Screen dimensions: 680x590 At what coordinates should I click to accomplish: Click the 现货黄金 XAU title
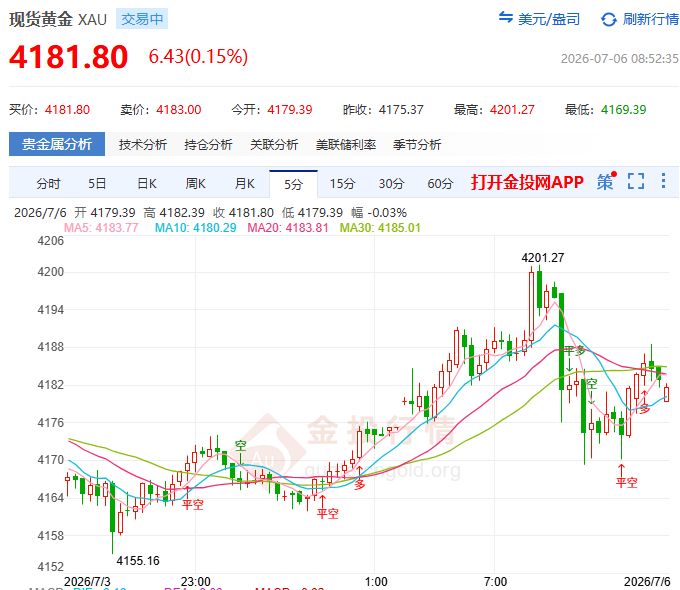[58, 20]
